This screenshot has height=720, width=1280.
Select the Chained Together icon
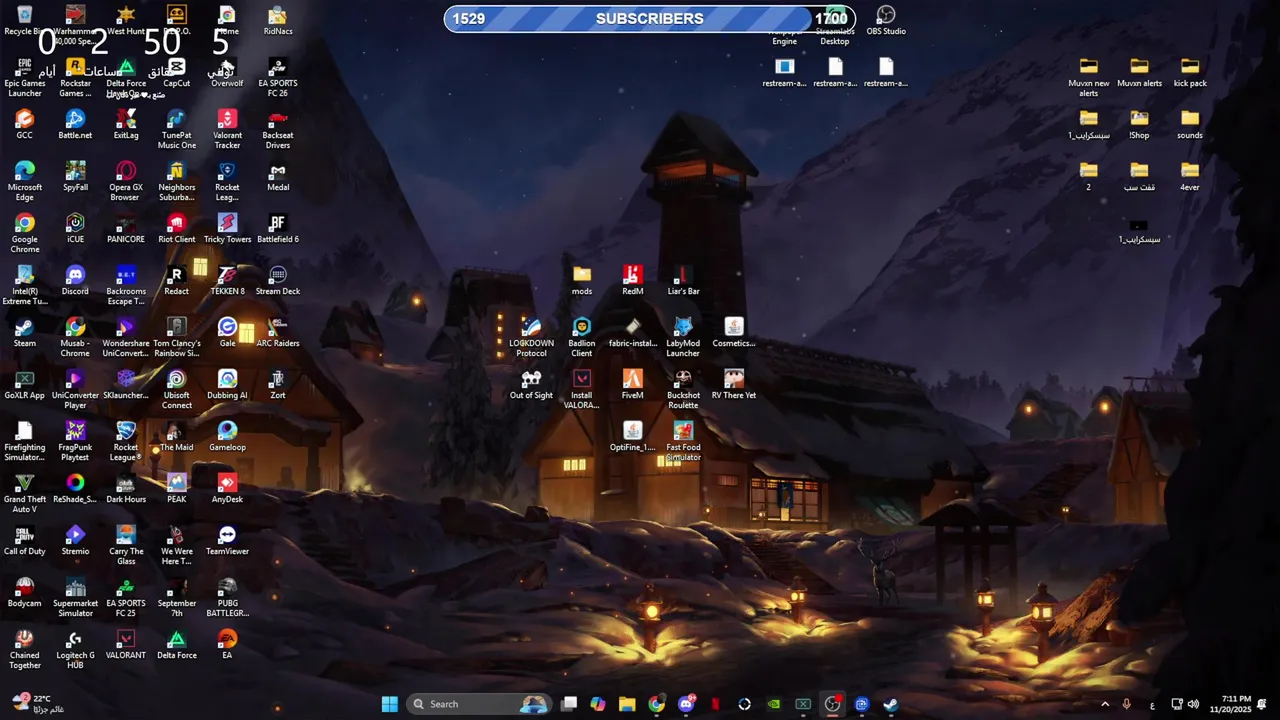[x=25, y=650]
